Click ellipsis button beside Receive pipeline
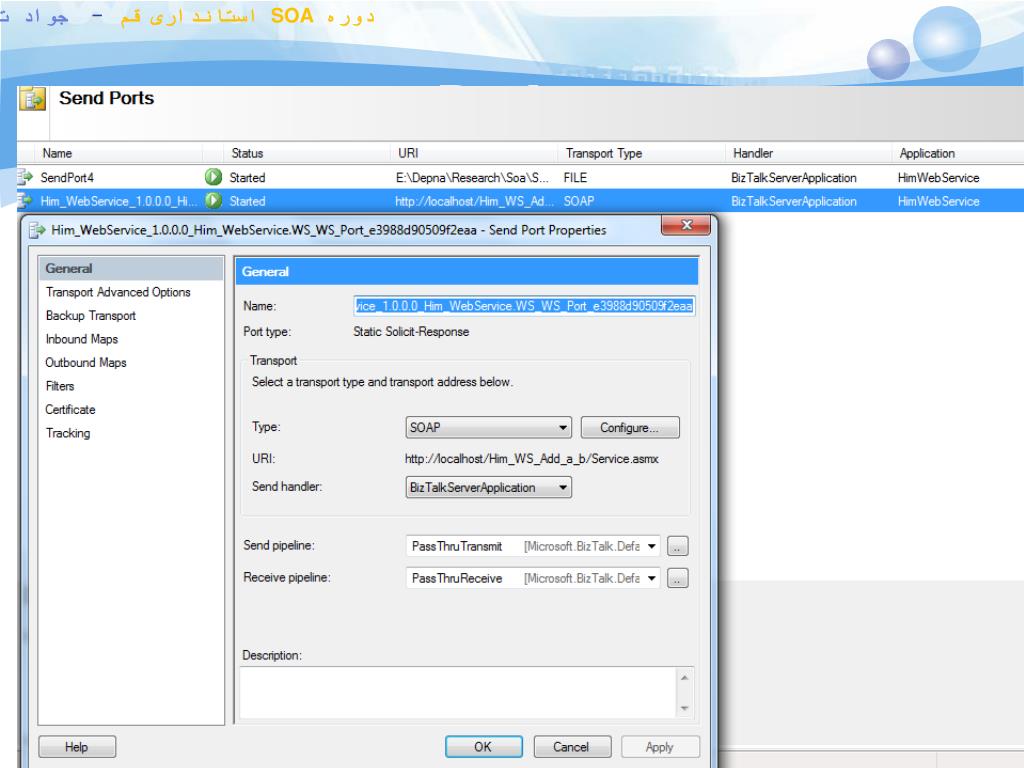Image resolution: width=1024 pixels, height=768 pixels. (677, 579)
